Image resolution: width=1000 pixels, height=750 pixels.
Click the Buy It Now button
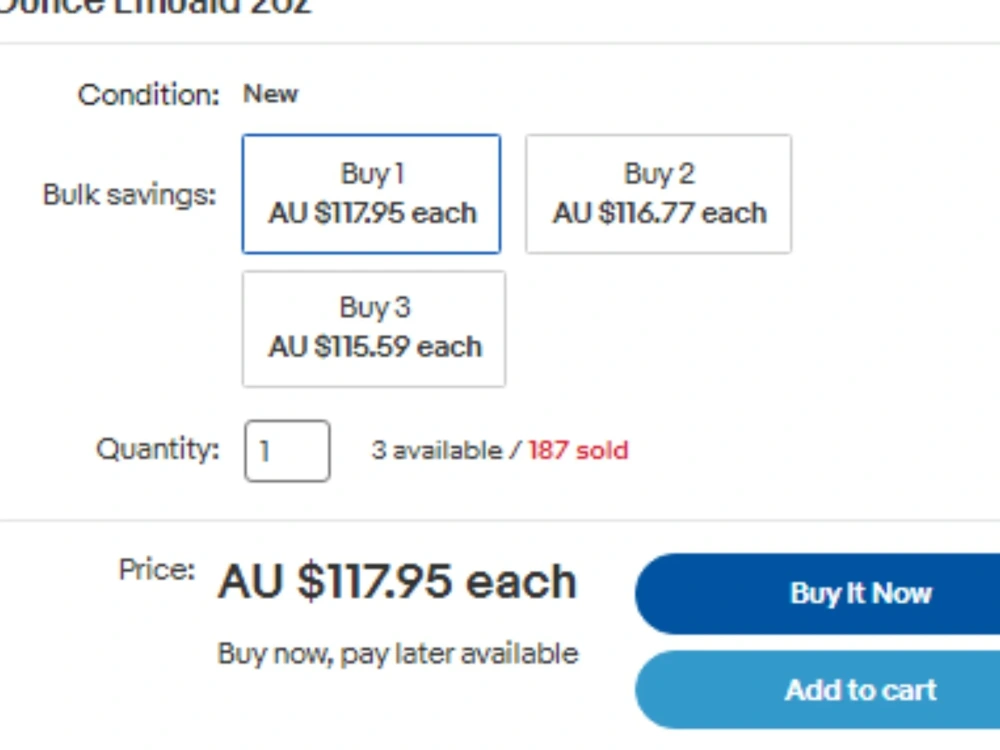pyautogui.click(x=818, y=593)
